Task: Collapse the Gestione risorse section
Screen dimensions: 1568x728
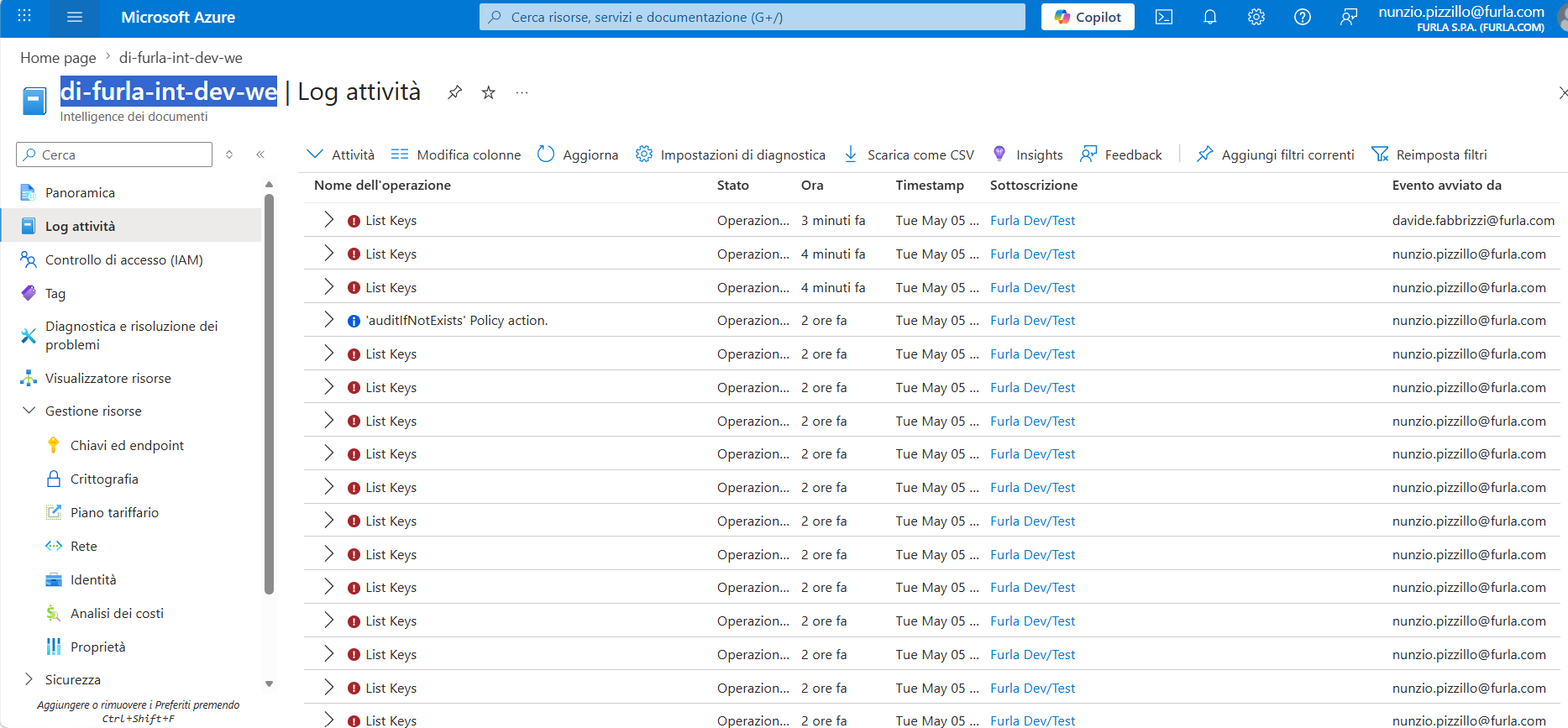Action: (29, 411)
